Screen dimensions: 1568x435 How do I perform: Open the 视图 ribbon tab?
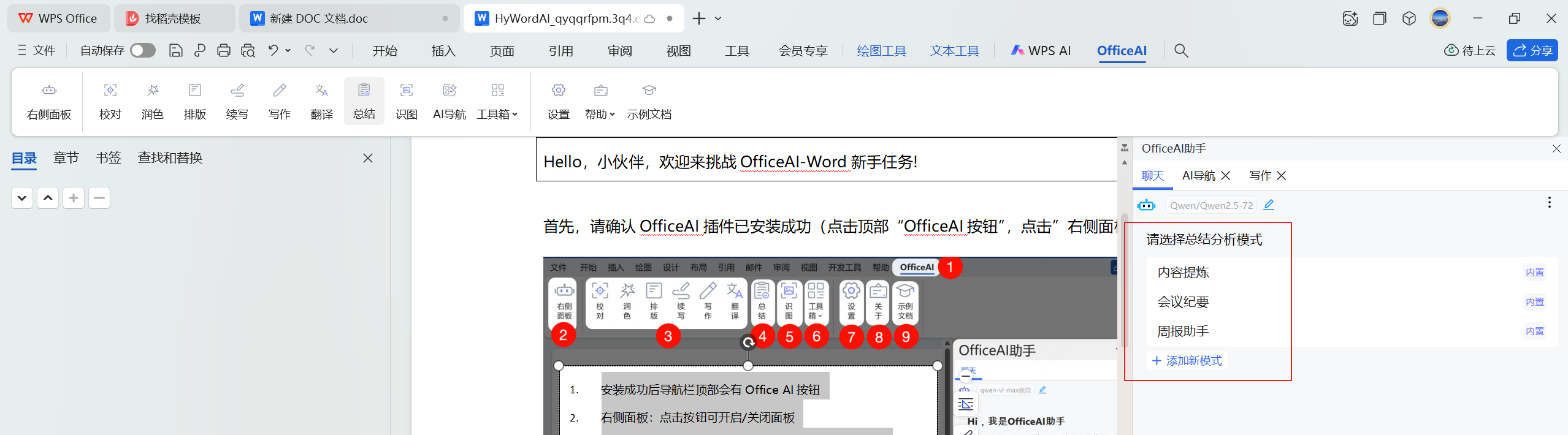coord(679,51)
